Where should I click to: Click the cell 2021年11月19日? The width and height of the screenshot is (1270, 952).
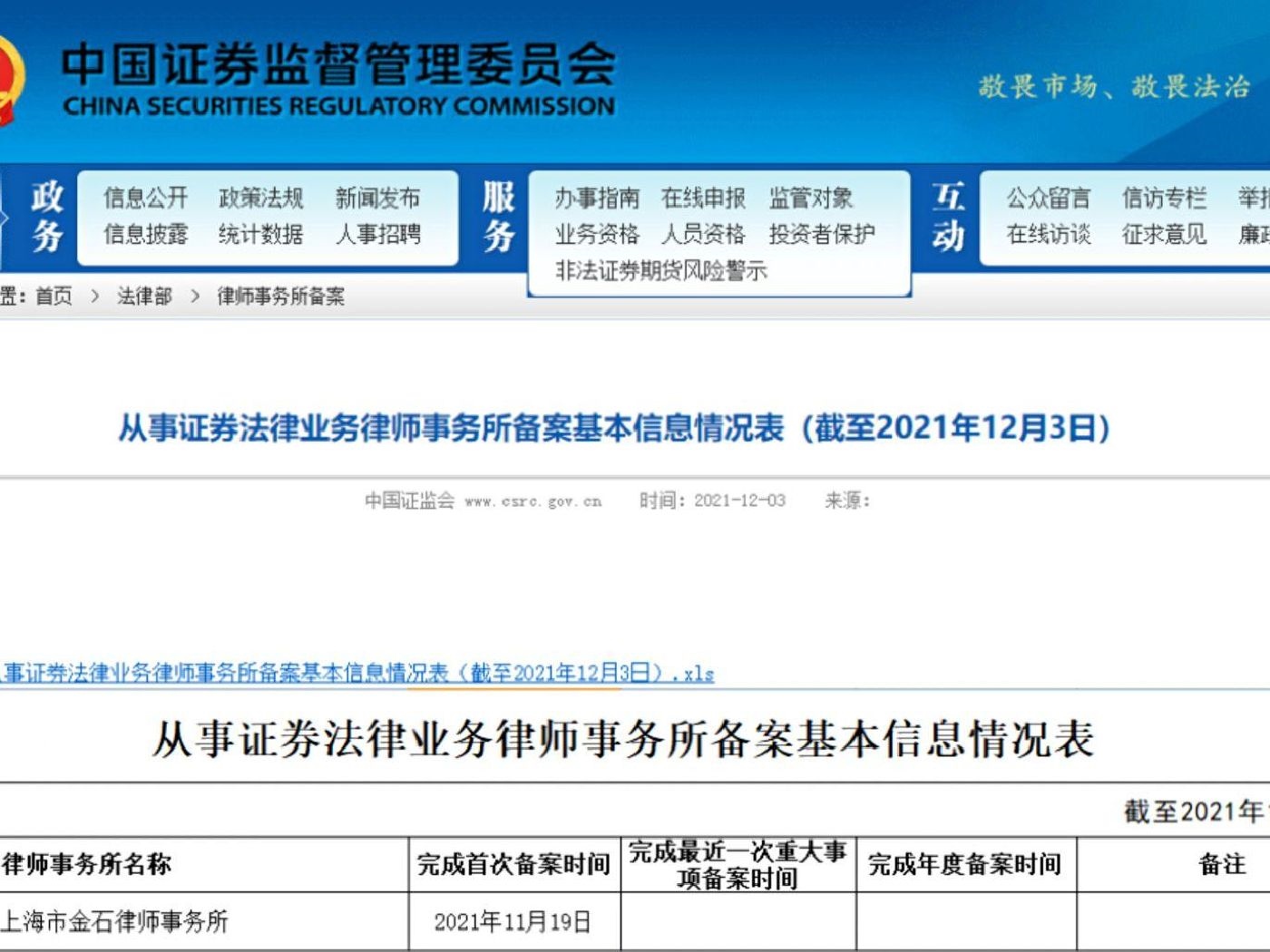(513, 921)
